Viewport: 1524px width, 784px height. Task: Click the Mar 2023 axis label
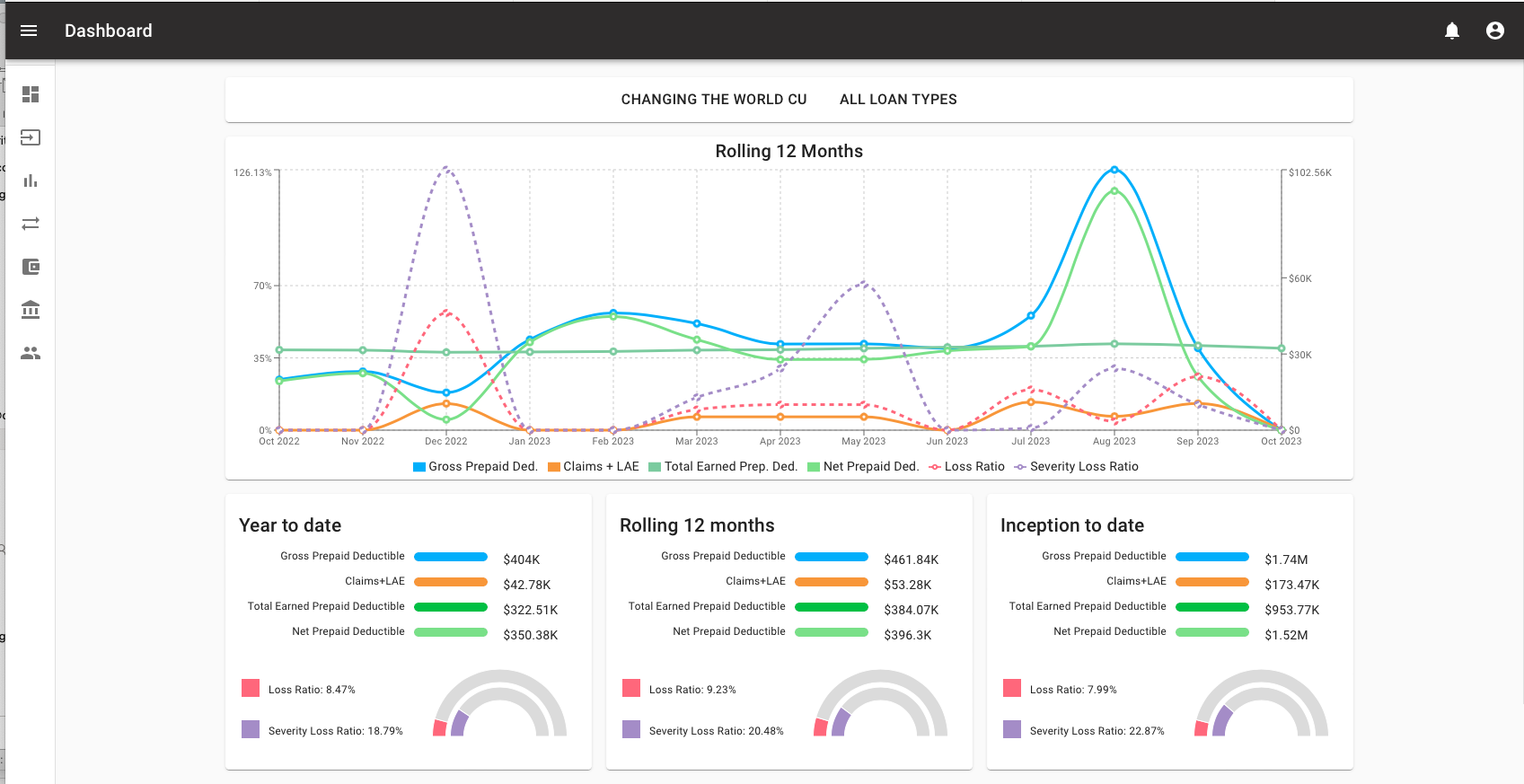(x=697, y=441)
